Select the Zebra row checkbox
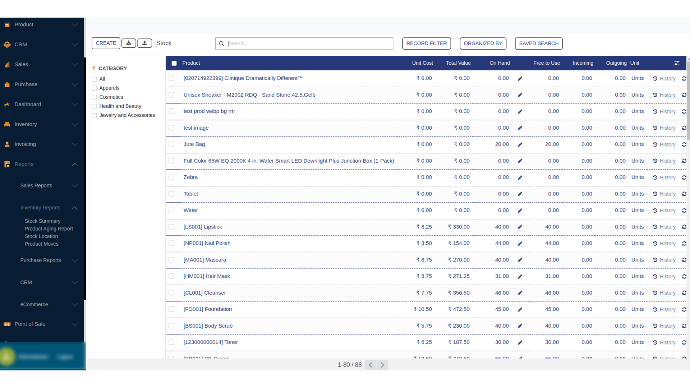Image resolution: width=690 pixels, height=388 pixels. [x=171, y=177]
